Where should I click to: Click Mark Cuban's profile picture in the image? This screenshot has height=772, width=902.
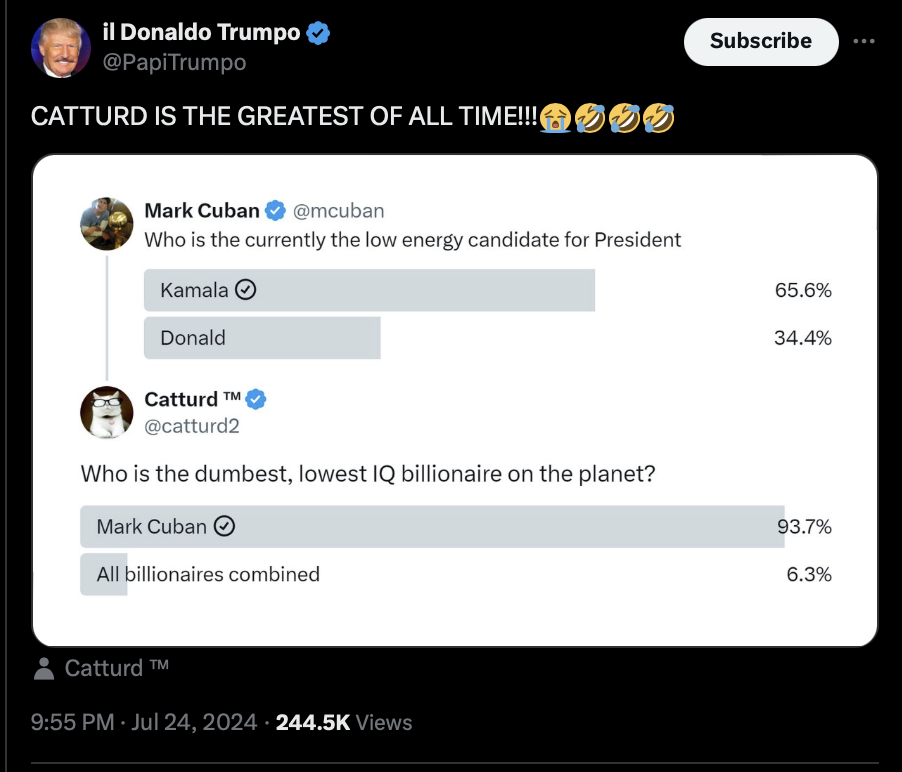[107, 224]
